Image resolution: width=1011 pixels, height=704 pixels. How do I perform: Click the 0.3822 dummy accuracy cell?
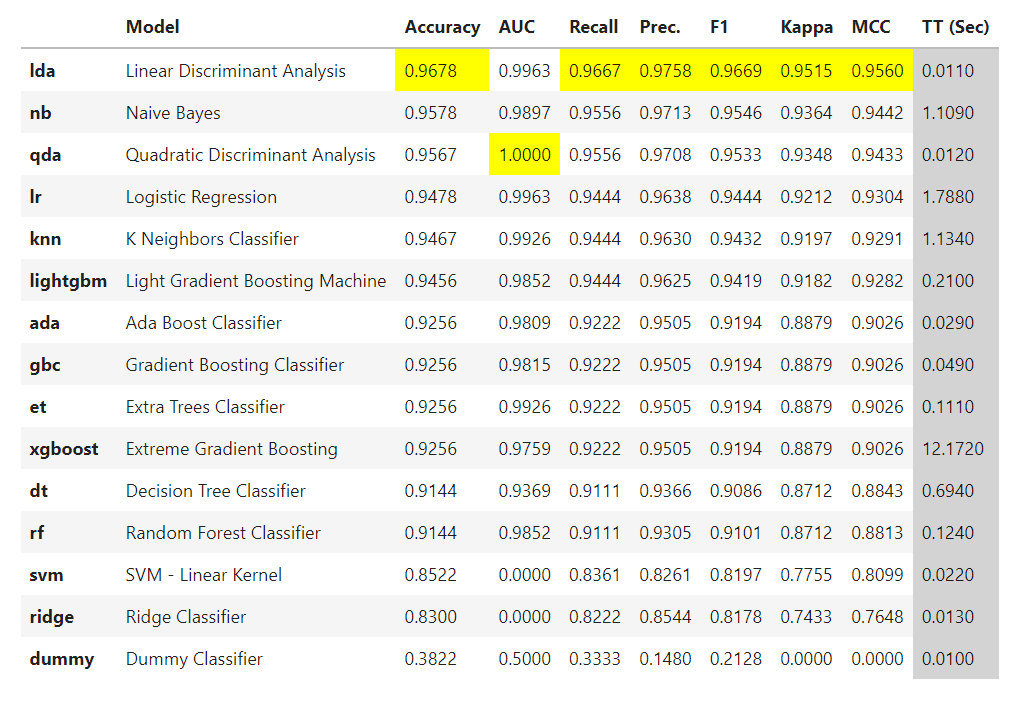click(430, 659)
